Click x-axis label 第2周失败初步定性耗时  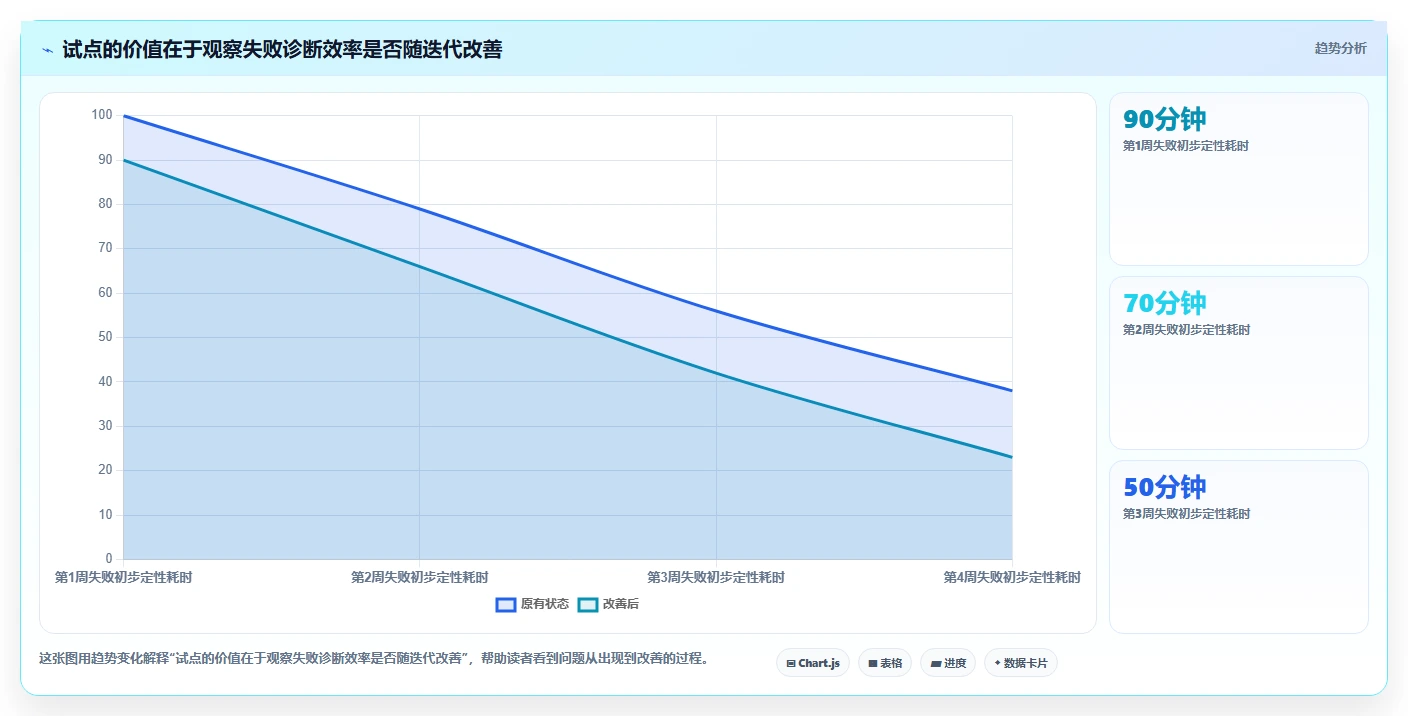[420, 577]
